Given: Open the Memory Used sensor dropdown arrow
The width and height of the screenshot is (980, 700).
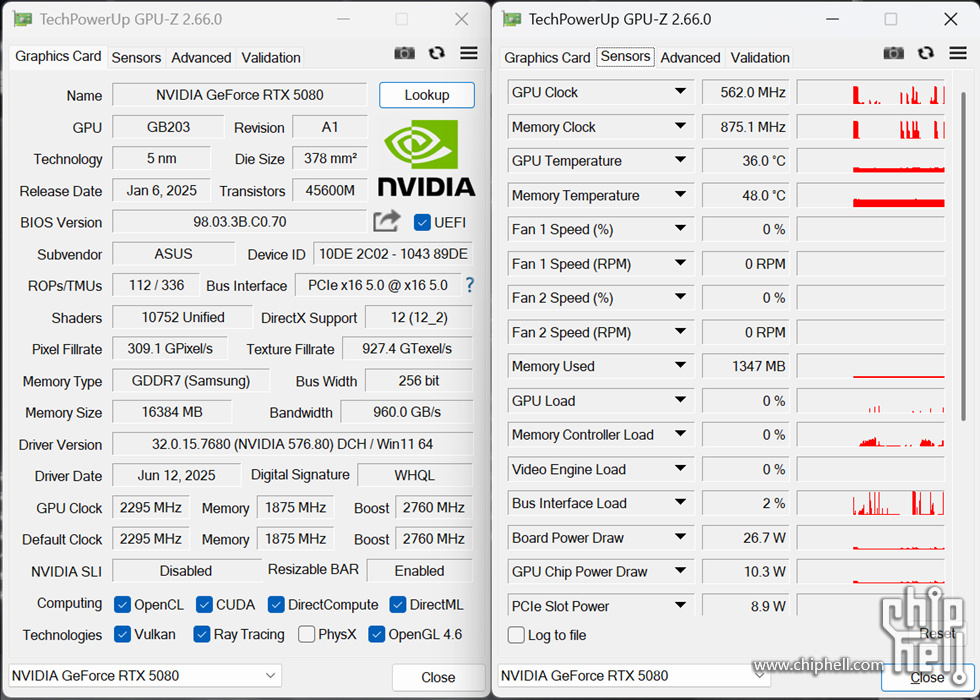Looking at the screenshot, I should pos(681,366).
